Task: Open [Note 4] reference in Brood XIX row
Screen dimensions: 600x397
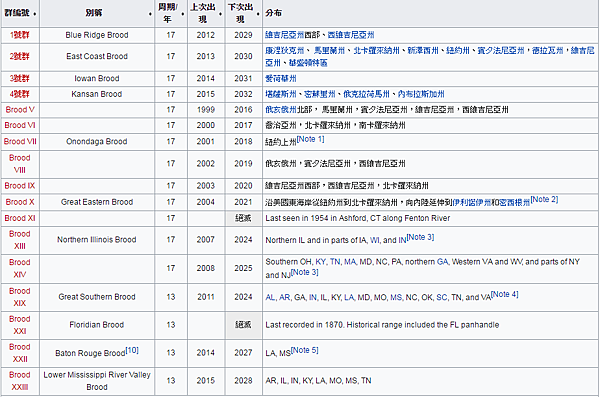Action: pos(504,294)
